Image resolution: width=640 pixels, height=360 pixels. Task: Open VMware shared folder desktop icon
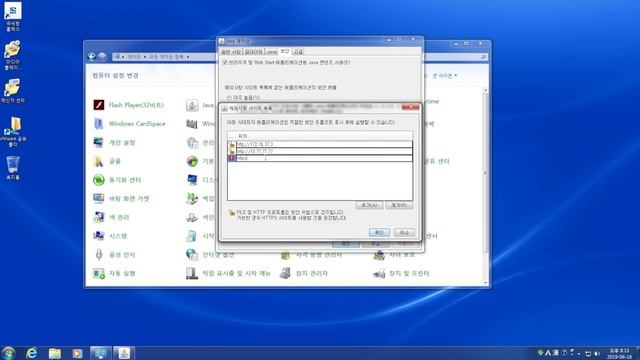13,131
